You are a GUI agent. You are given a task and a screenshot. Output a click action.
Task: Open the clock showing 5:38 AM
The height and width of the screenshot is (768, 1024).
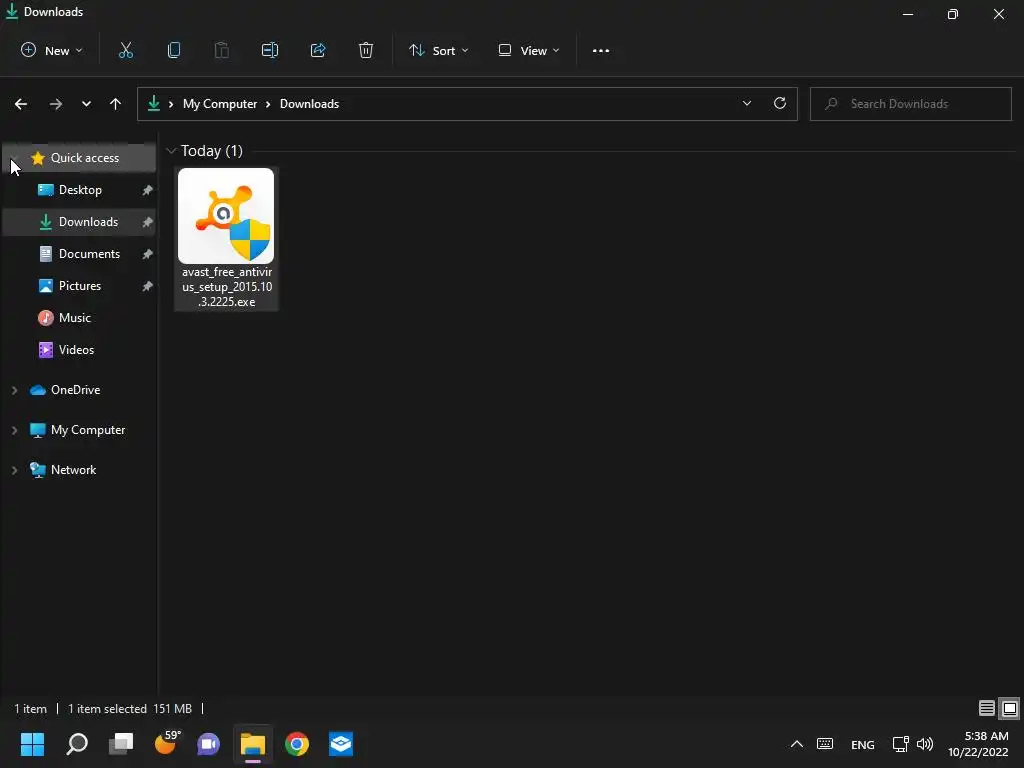978,744
